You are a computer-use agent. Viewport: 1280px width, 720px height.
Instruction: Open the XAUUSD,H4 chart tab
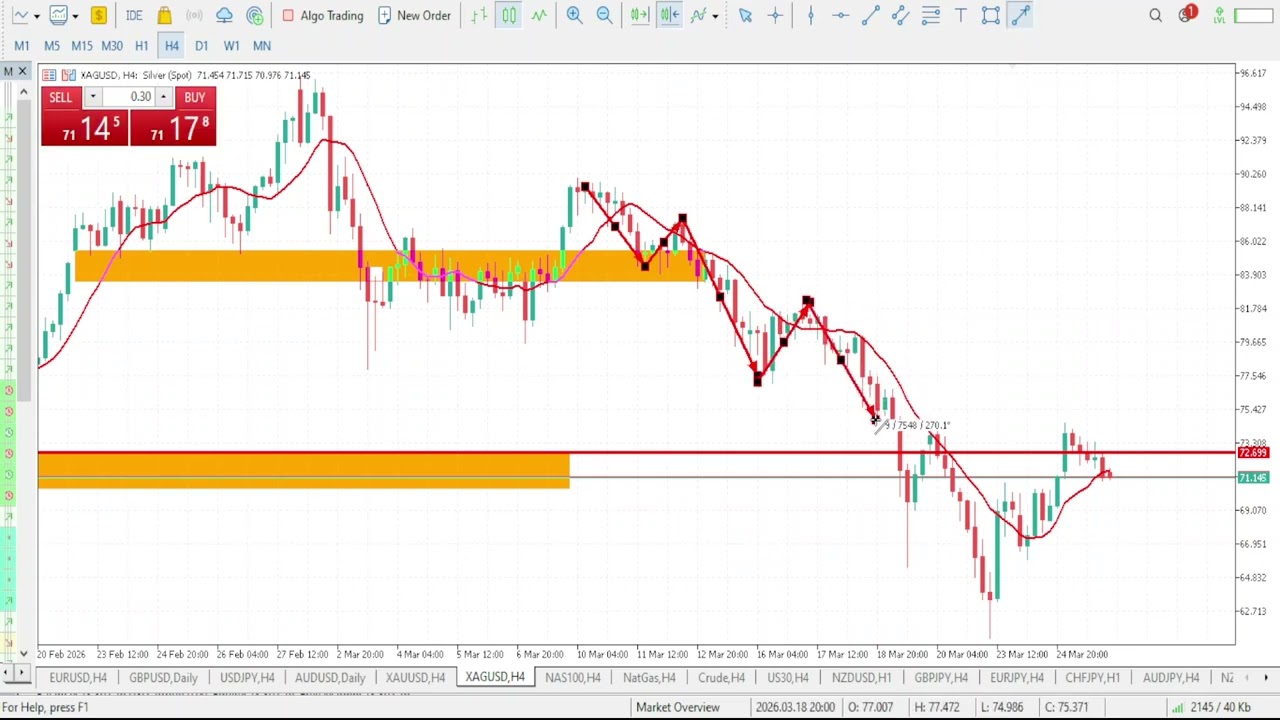[x=415, y=678]
